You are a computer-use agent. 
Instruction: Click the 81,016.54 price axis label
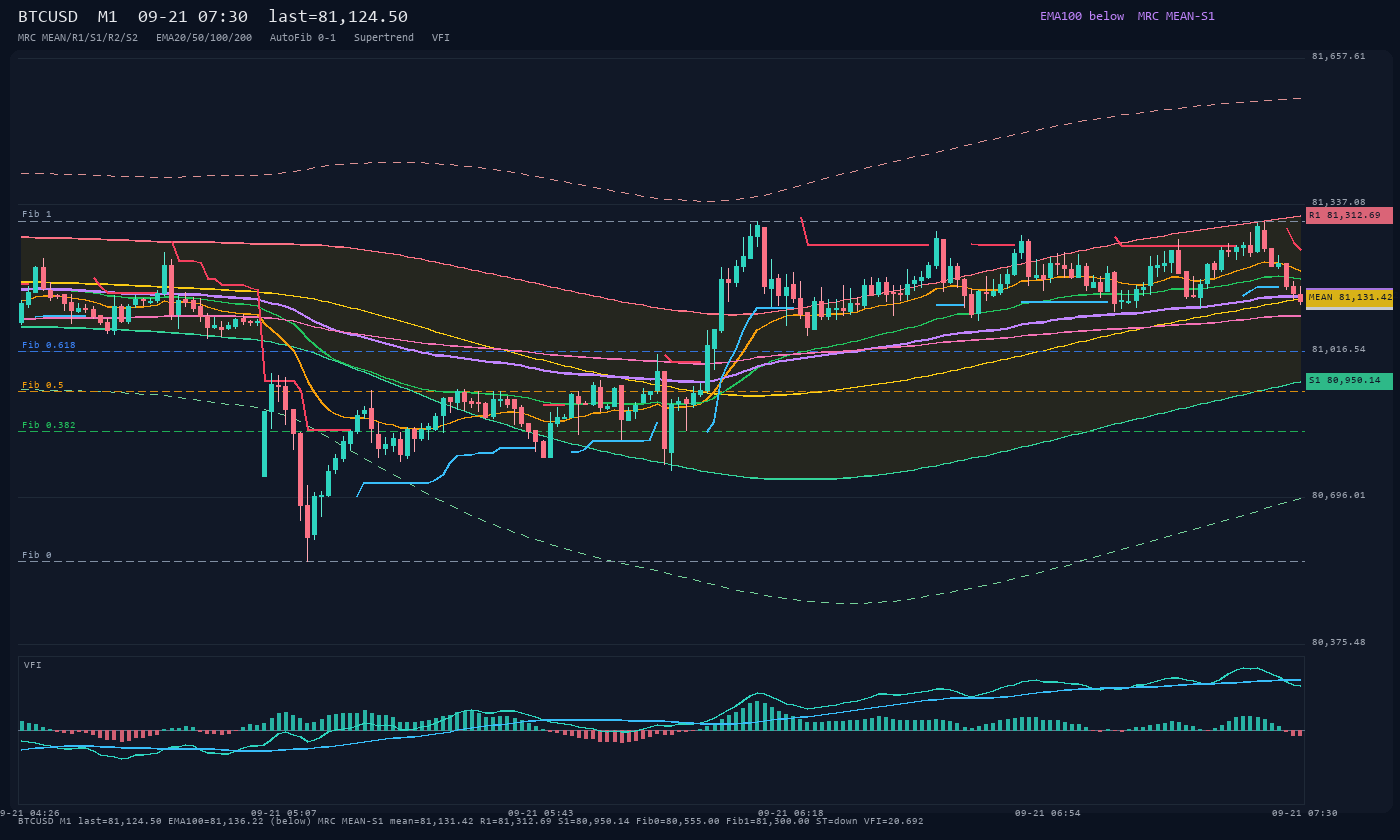click(1338, 349)
